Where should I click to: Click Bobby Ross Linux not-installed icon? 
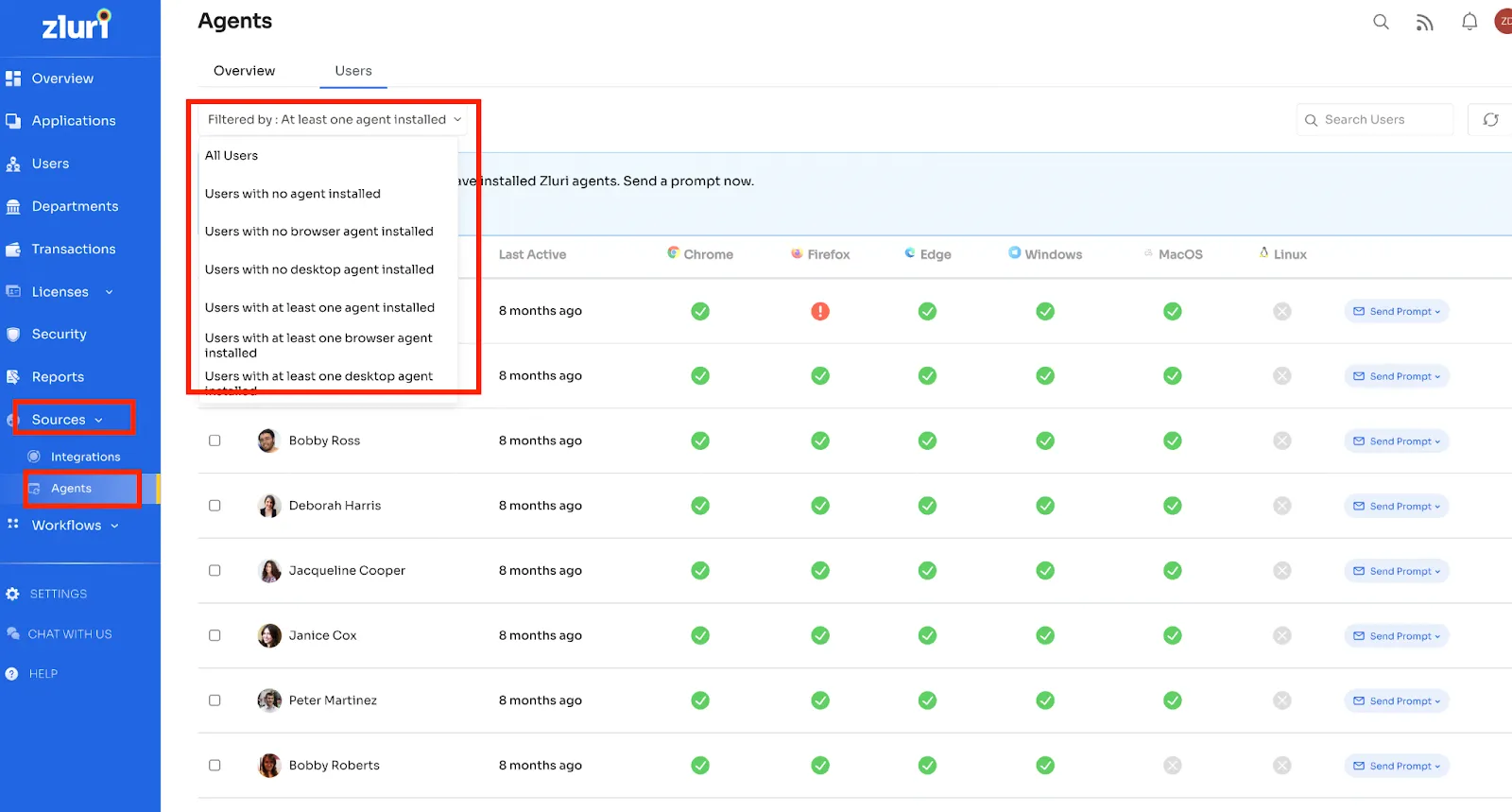(x=1282, y=441)
